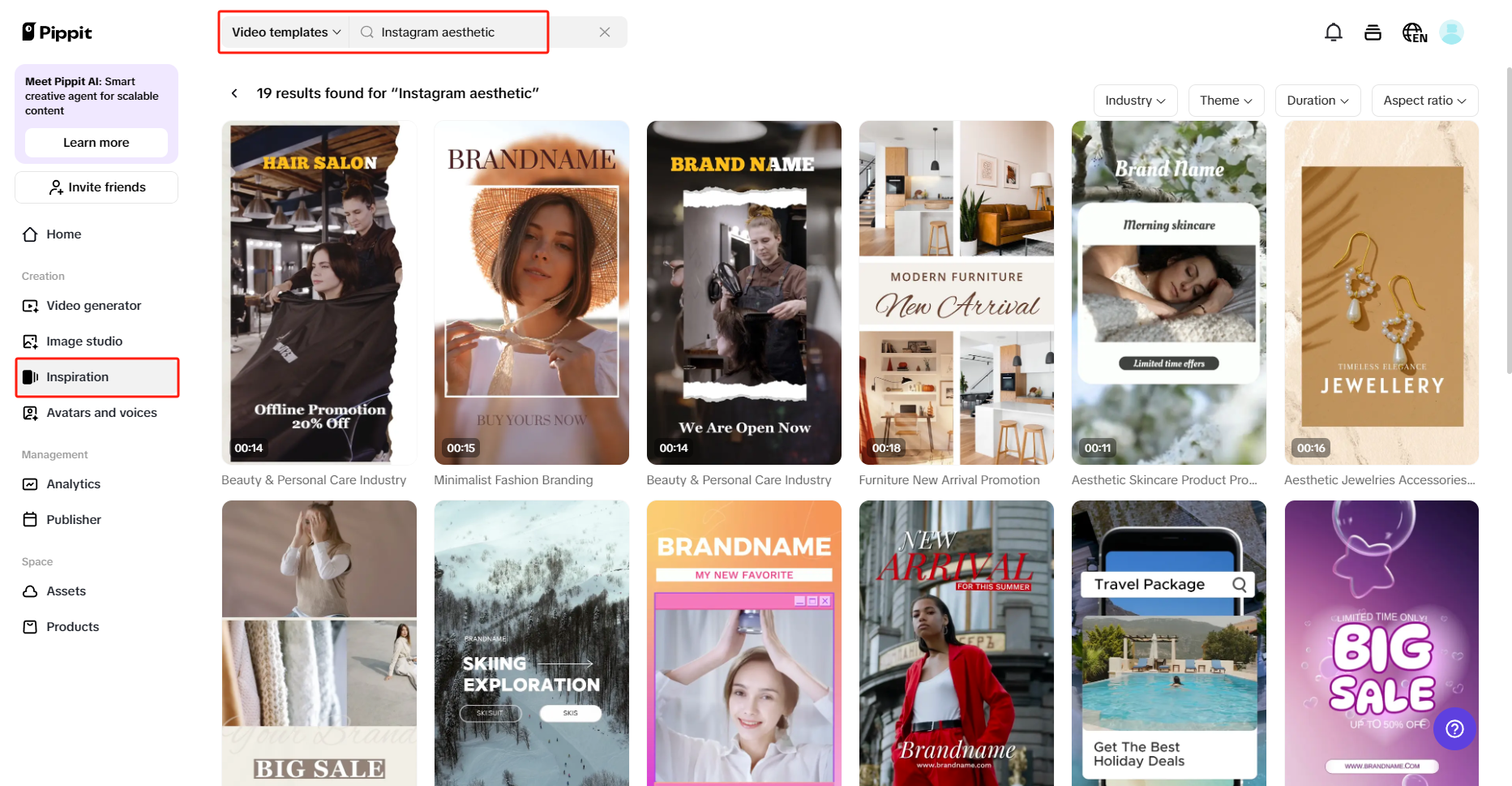Clear the Instagram aesthetic search query
This screenshot has width=1512, height=786.
coord(604,32)
